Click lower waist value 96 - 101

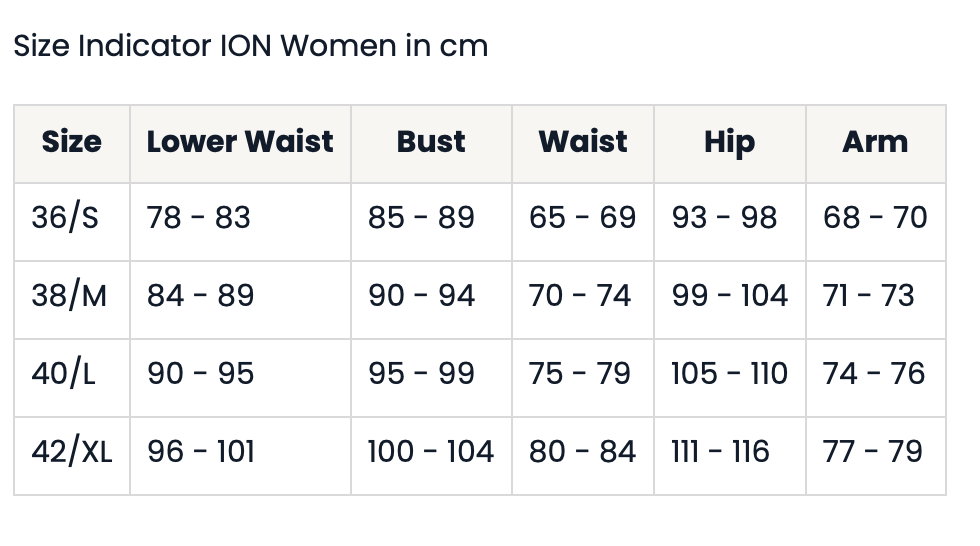pos(201,451)
